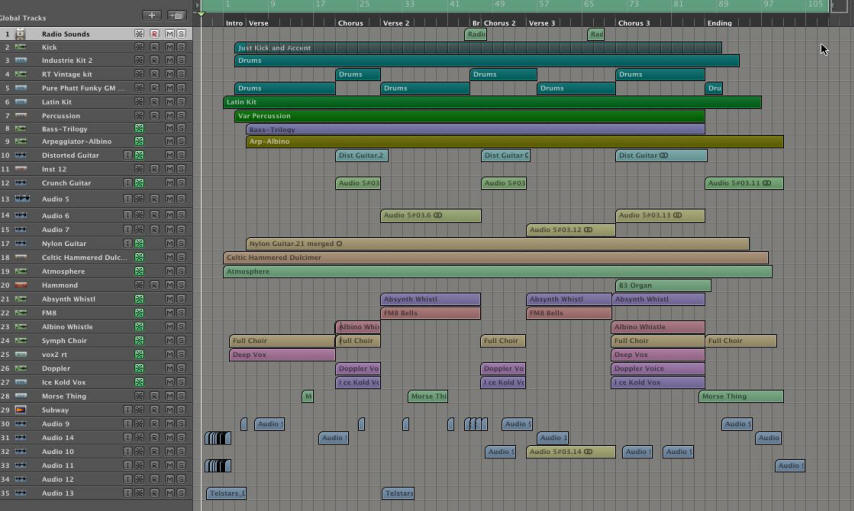Disable record arm on Radio Sounds track
The height and width of the screenshot is (511, 854).
(x=155, y=34)
